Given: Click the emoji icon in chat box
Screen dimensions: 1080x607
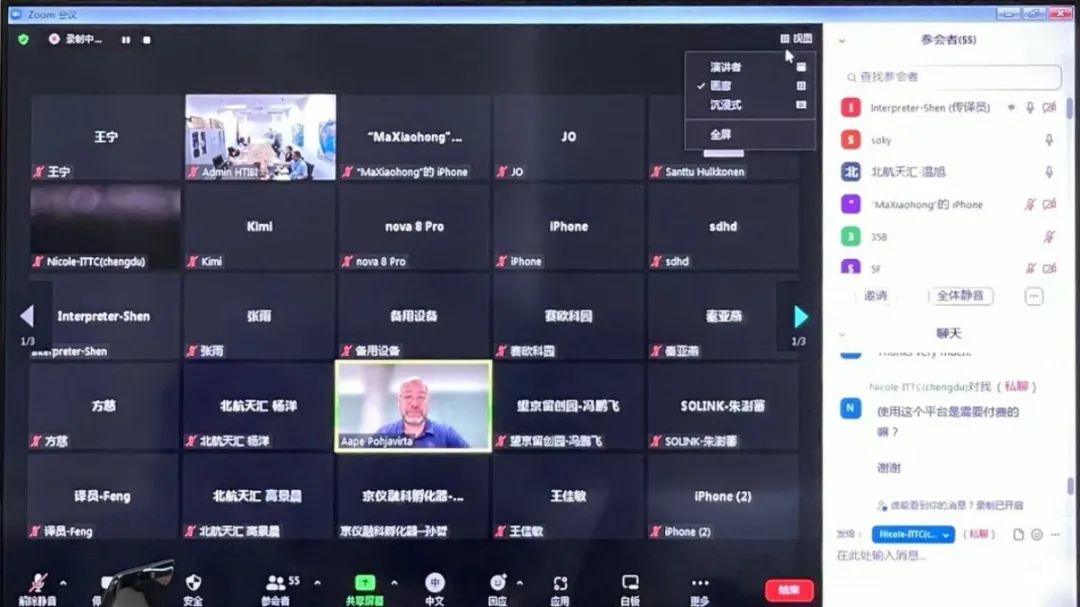Looking at the screenshot, I should click(1037, 534).
